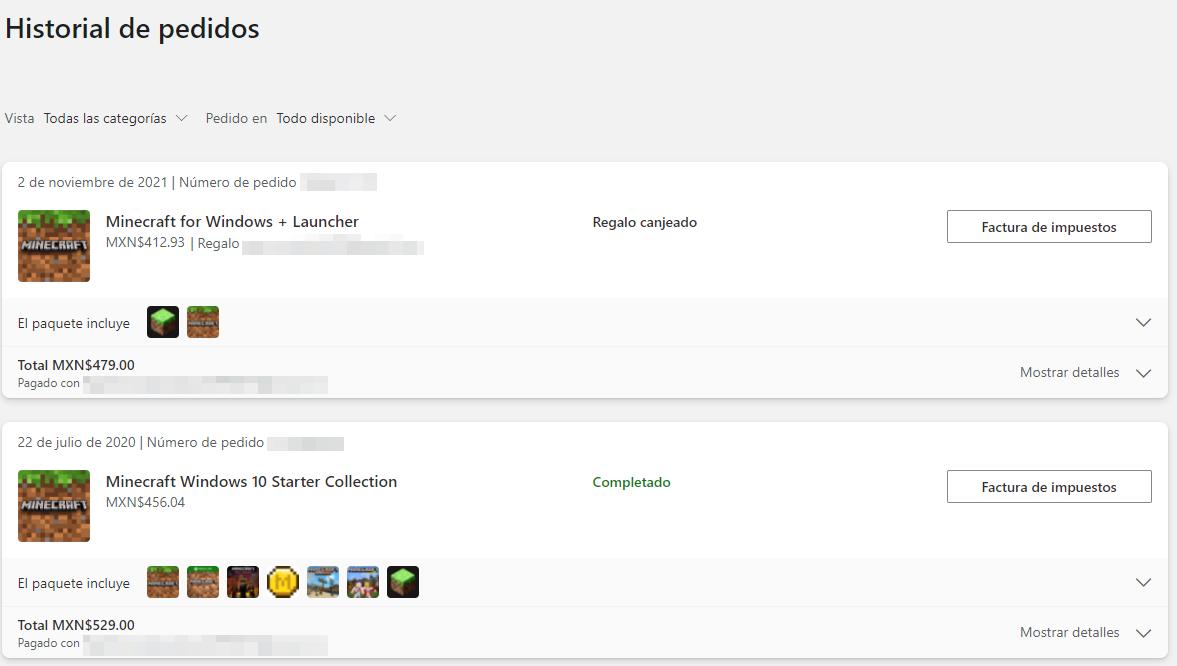This screenshot has width=1177, height=666.
Task: Click the Vista filter label
Action: (20, 119)
